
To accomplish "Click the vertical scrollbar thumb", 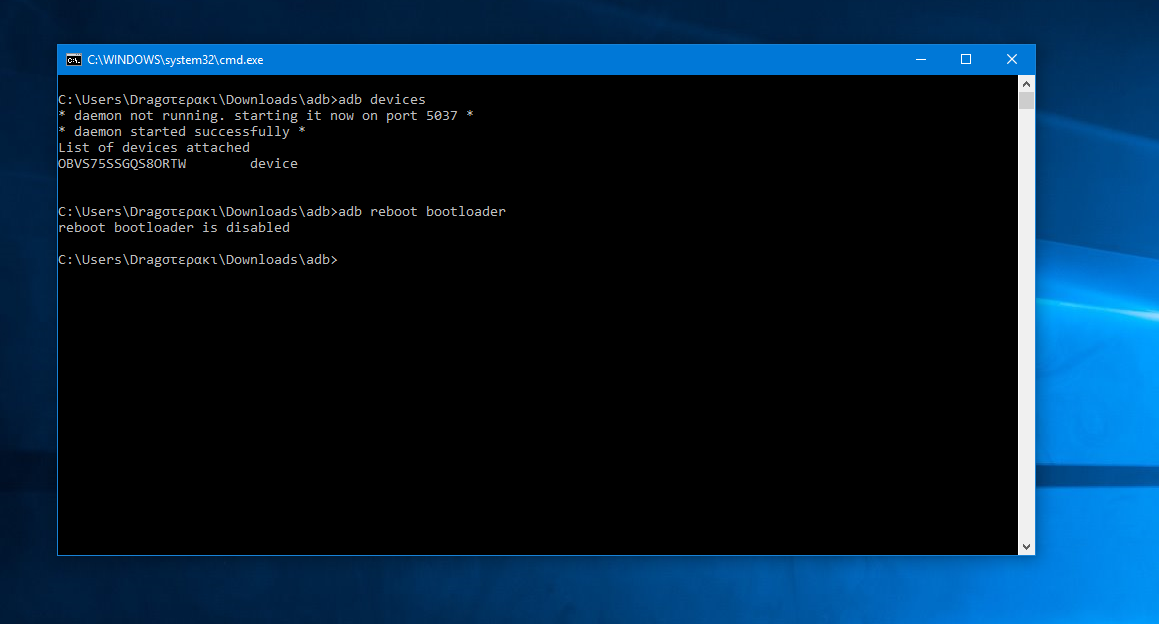I will [1026, 101].
